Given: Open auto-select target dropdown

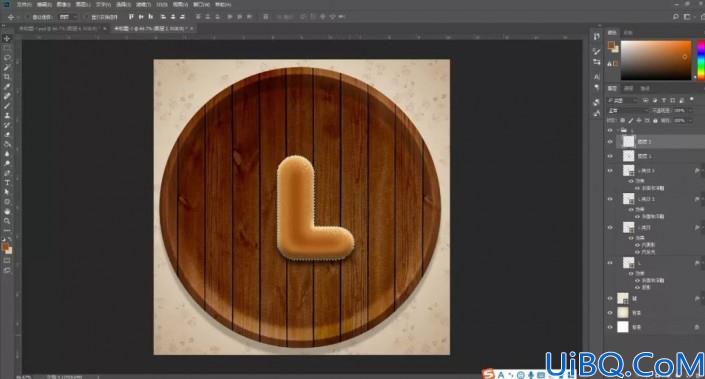Looking at the screenshot, I should point(68,17).
